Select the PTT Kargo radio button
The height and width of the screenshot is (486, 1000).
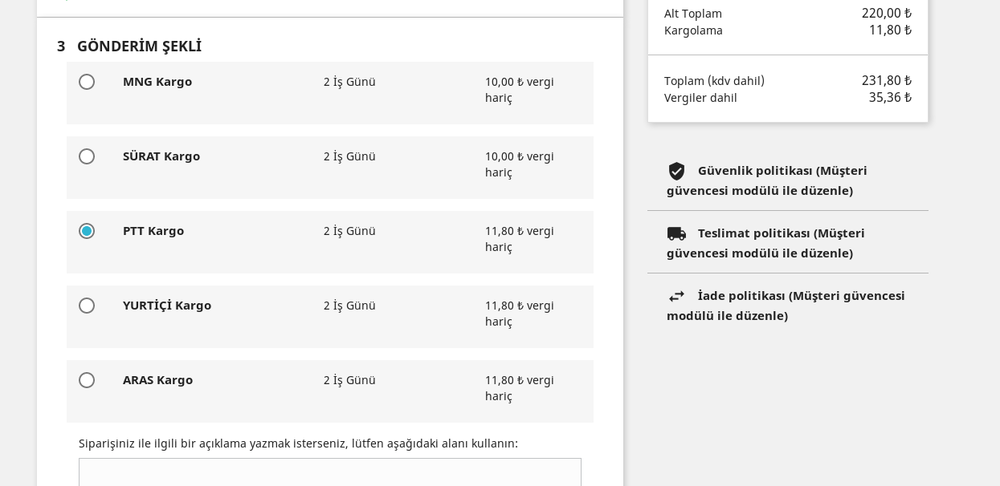(87, 231)
